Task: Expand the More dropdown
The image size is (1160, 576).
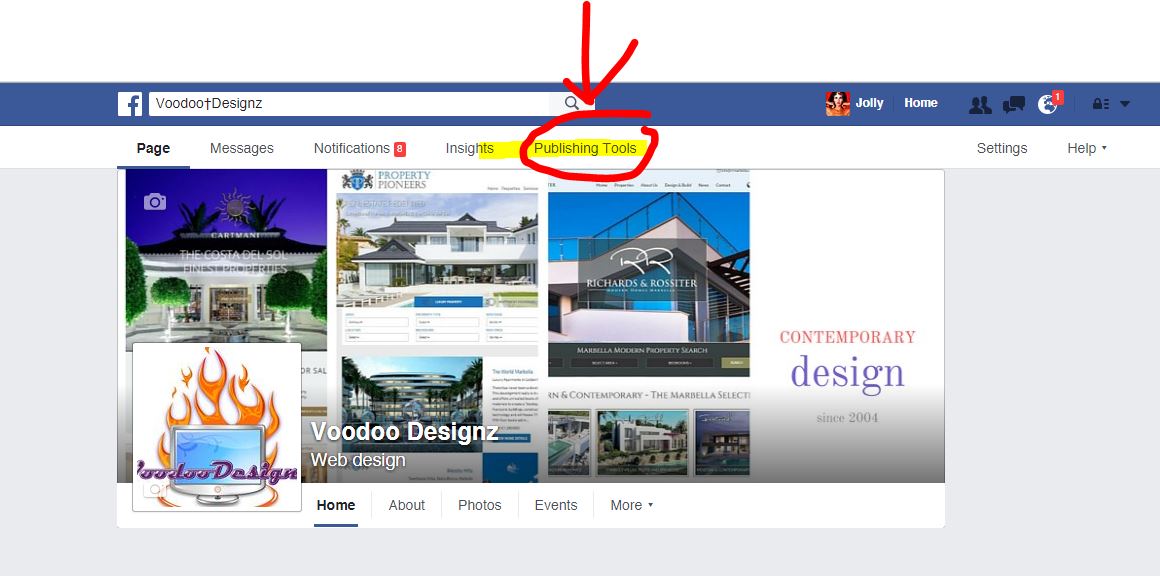Action: point(632,505)
